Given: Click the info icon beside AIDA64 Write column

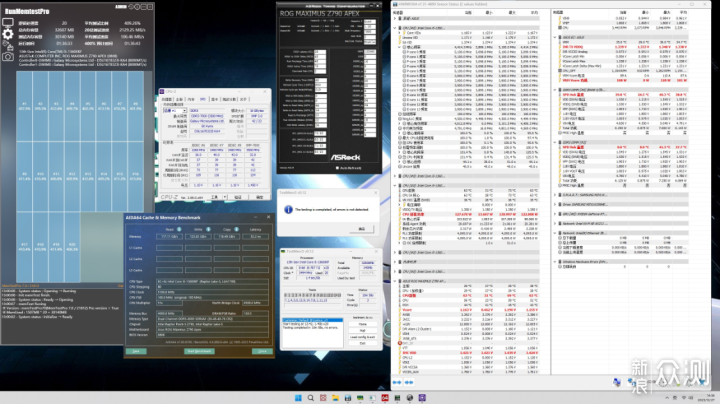Looking at the screenshot, I should point(208,229).
